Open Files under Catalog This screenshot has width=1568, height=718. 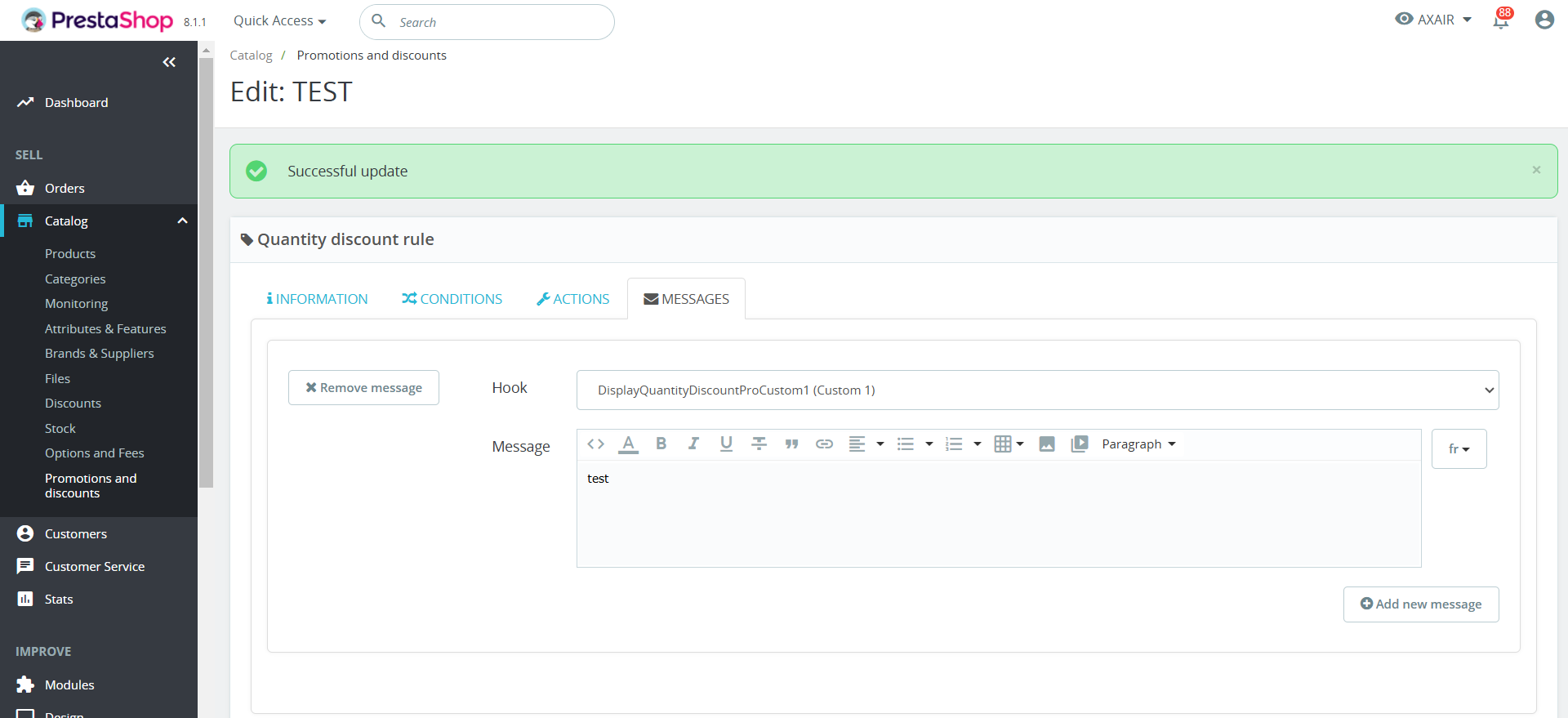(x=57, y=378)
